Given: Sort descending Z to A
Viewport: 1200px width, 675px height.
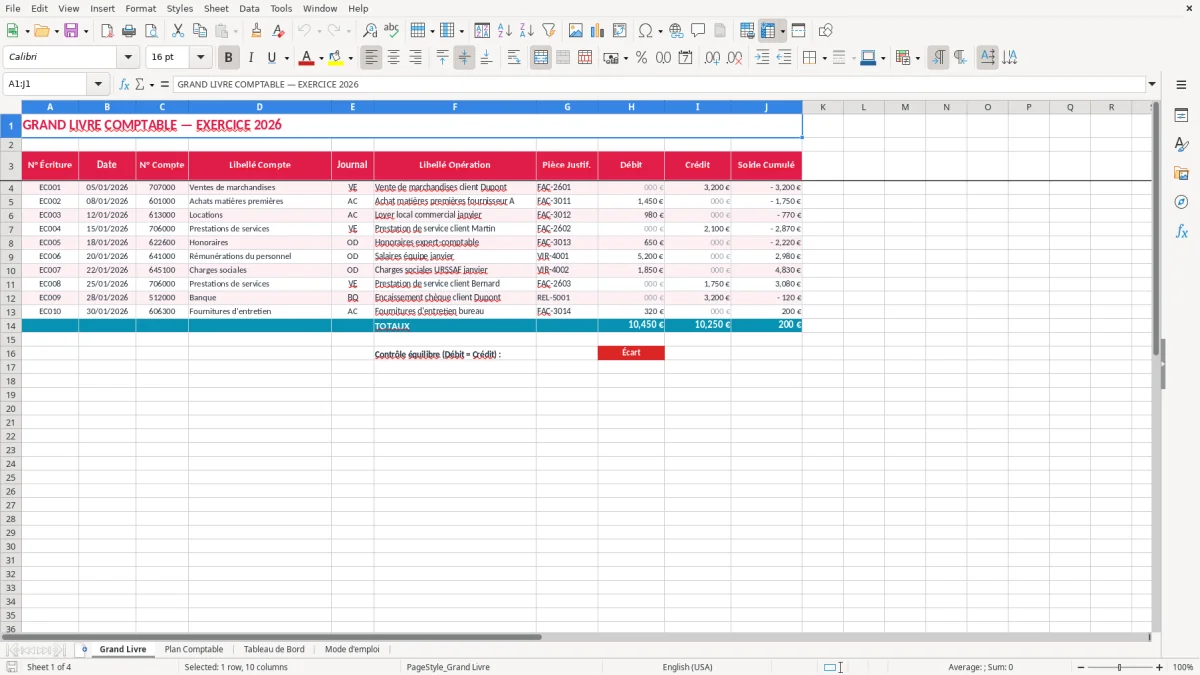Looking at the screenshot, I should point(527,31).
